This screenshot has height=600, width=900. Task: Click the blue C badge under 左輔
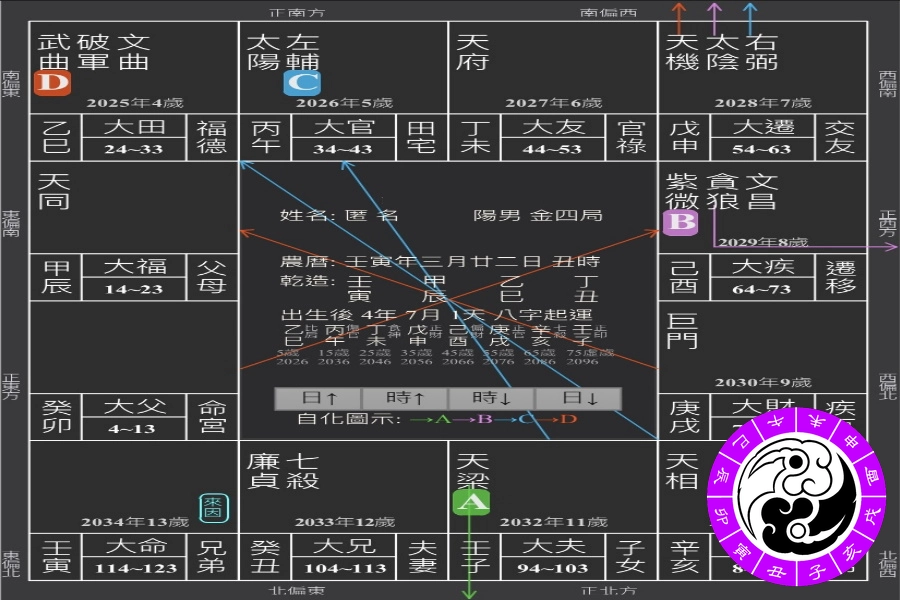(x=302, y=83)
